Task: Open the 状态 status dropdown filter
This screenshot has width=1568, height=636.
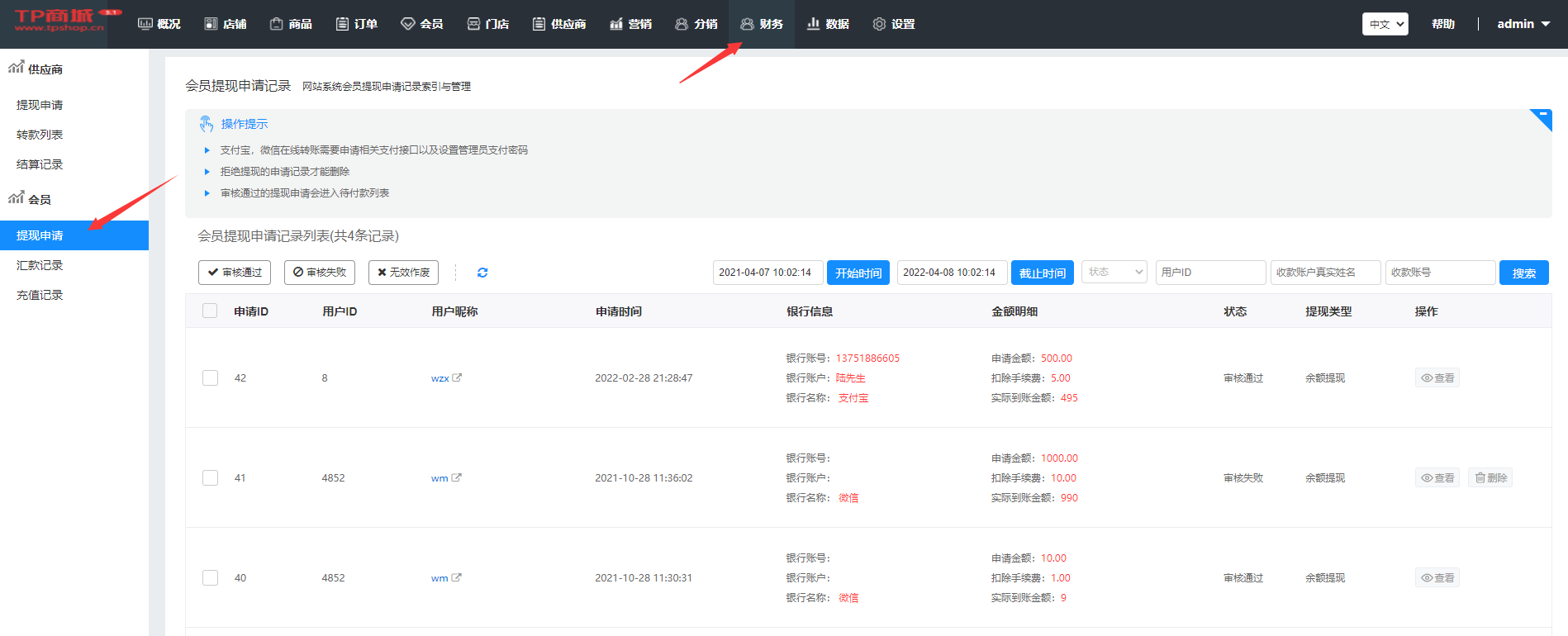Action: click(1114, 272)
